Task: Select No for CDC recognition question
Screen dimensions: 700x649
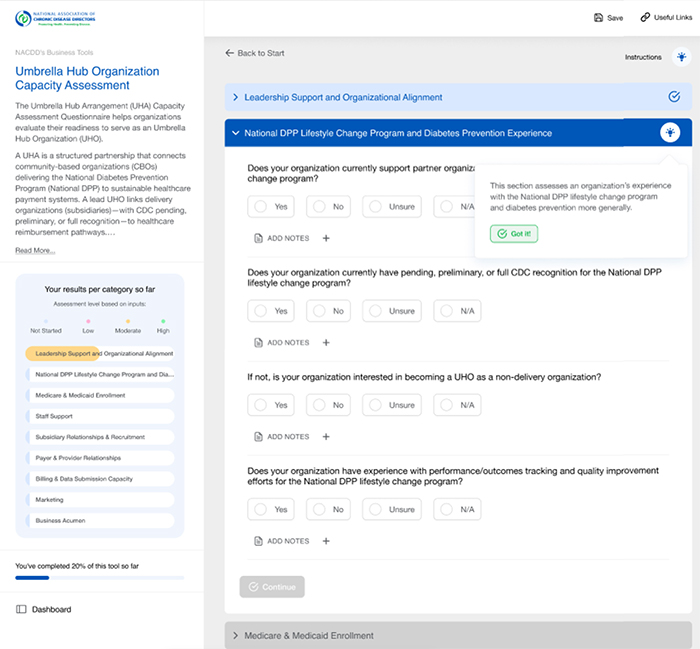Action: pyautogui.click(x=328, y=311)
